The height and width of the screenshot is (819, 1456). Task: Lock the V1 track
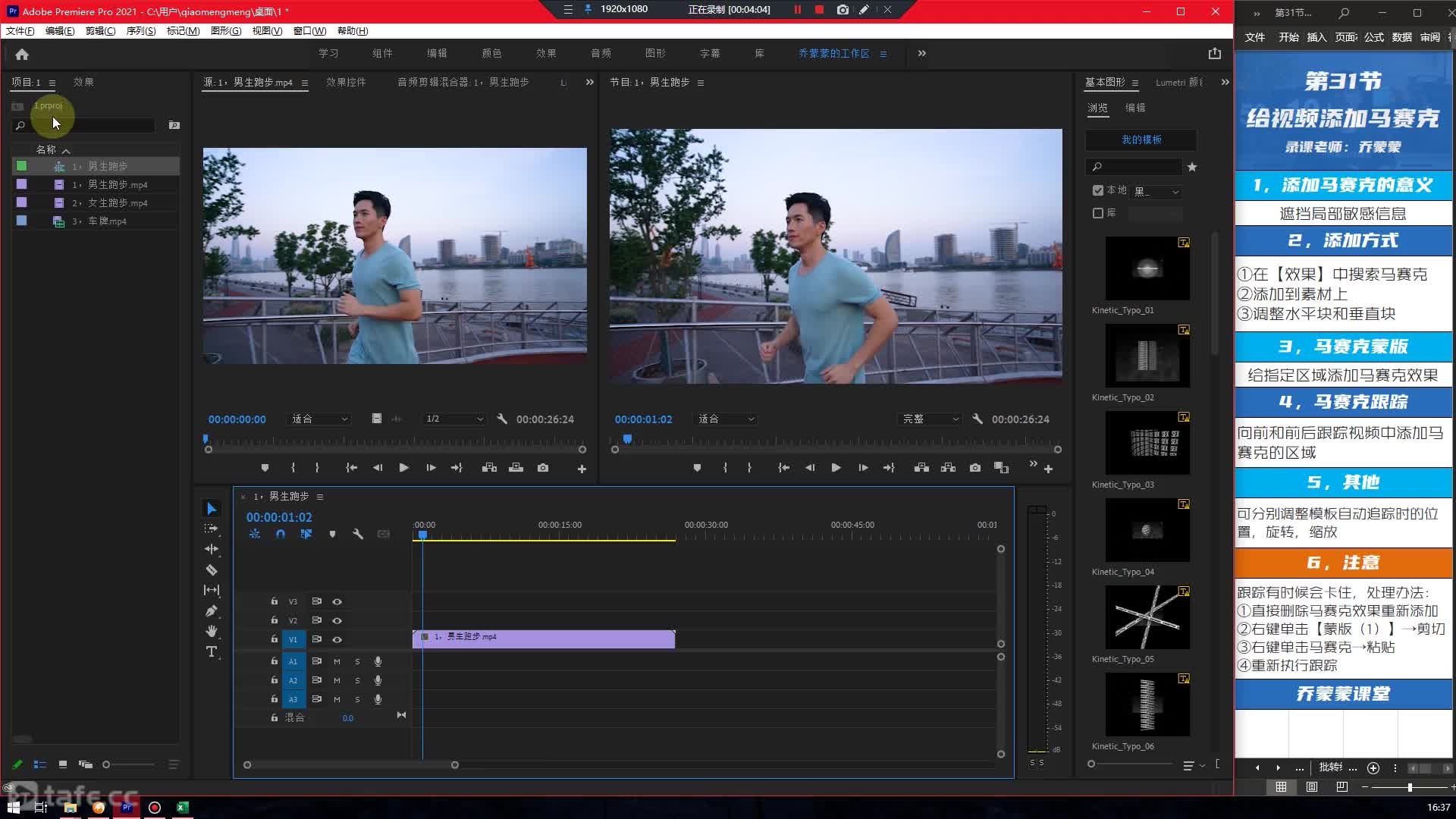point(275,639)
